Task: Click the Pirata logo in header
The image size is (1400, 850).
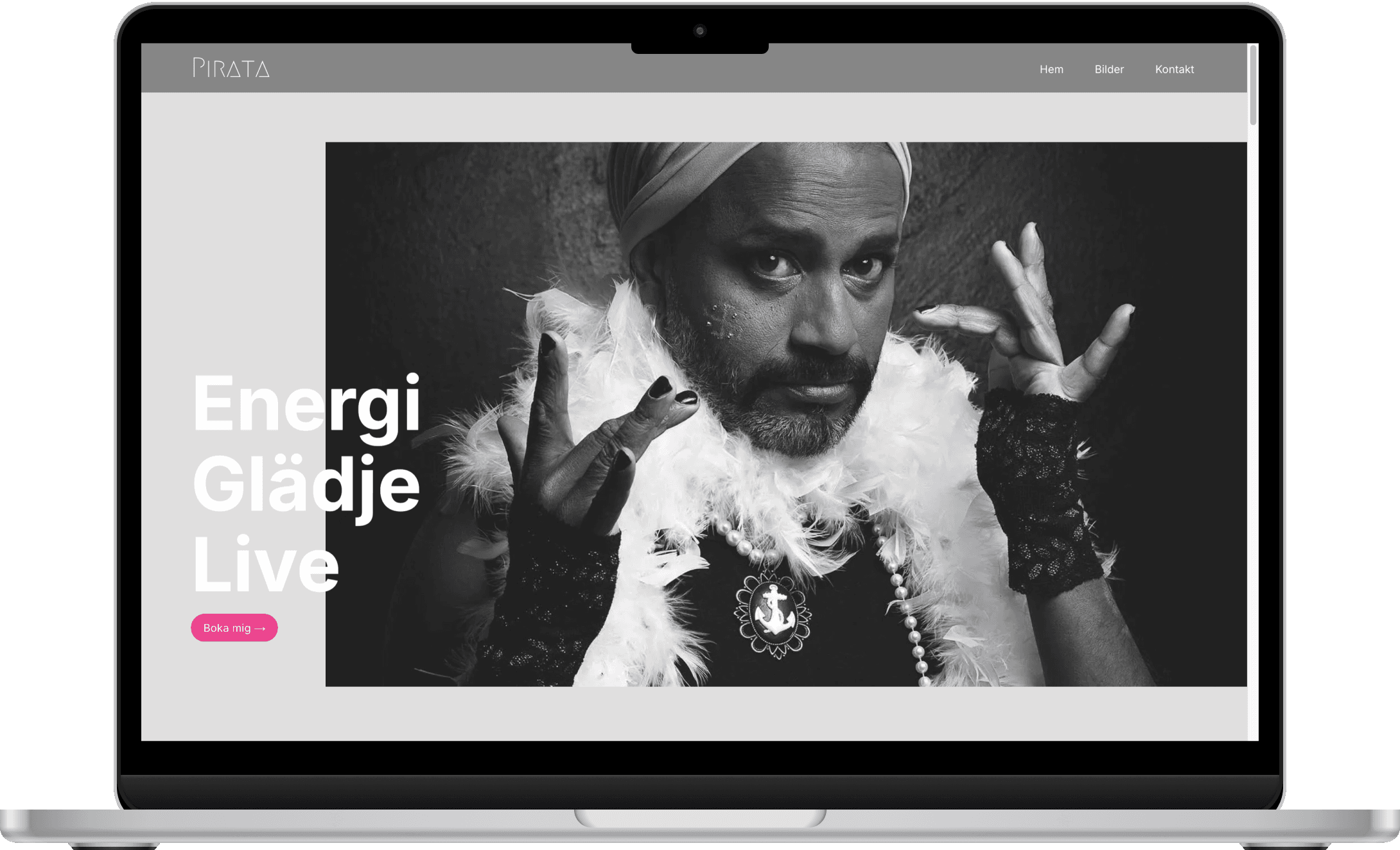Action: coord(231,68)
